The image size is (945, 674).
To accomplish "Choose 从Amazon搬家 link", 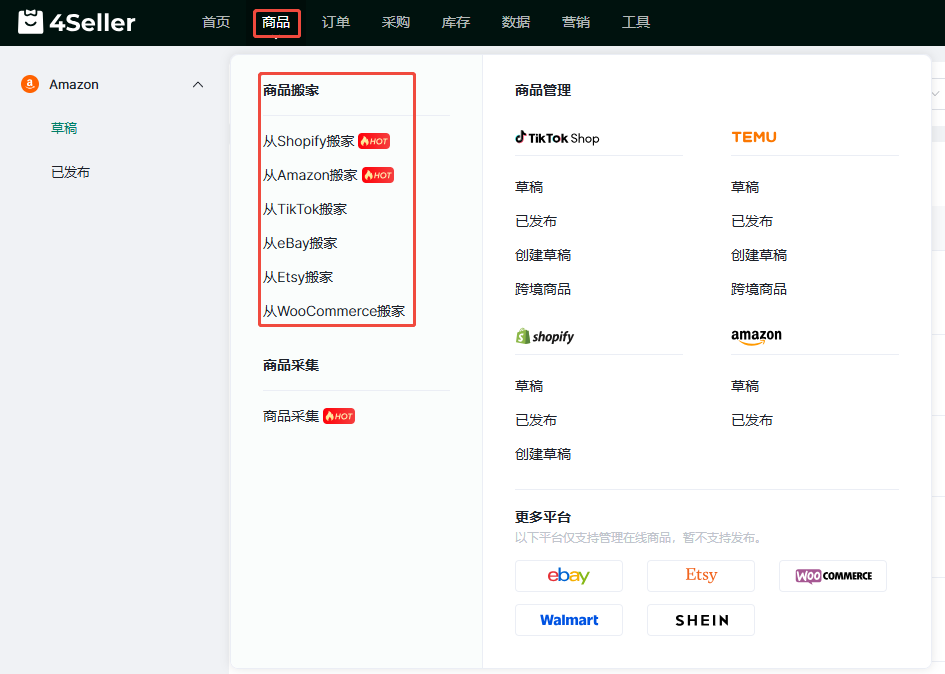I will pyautogui.click(x=310, y=175).
